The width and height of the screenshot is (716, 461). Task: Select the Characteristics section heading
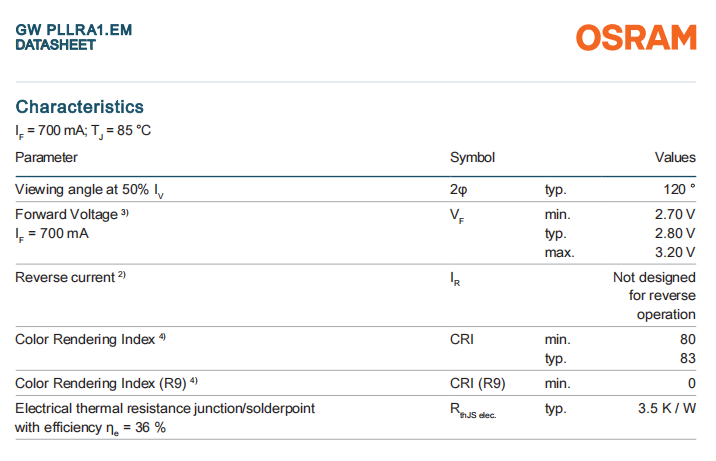pyautogui.click(x=80, y=107)
